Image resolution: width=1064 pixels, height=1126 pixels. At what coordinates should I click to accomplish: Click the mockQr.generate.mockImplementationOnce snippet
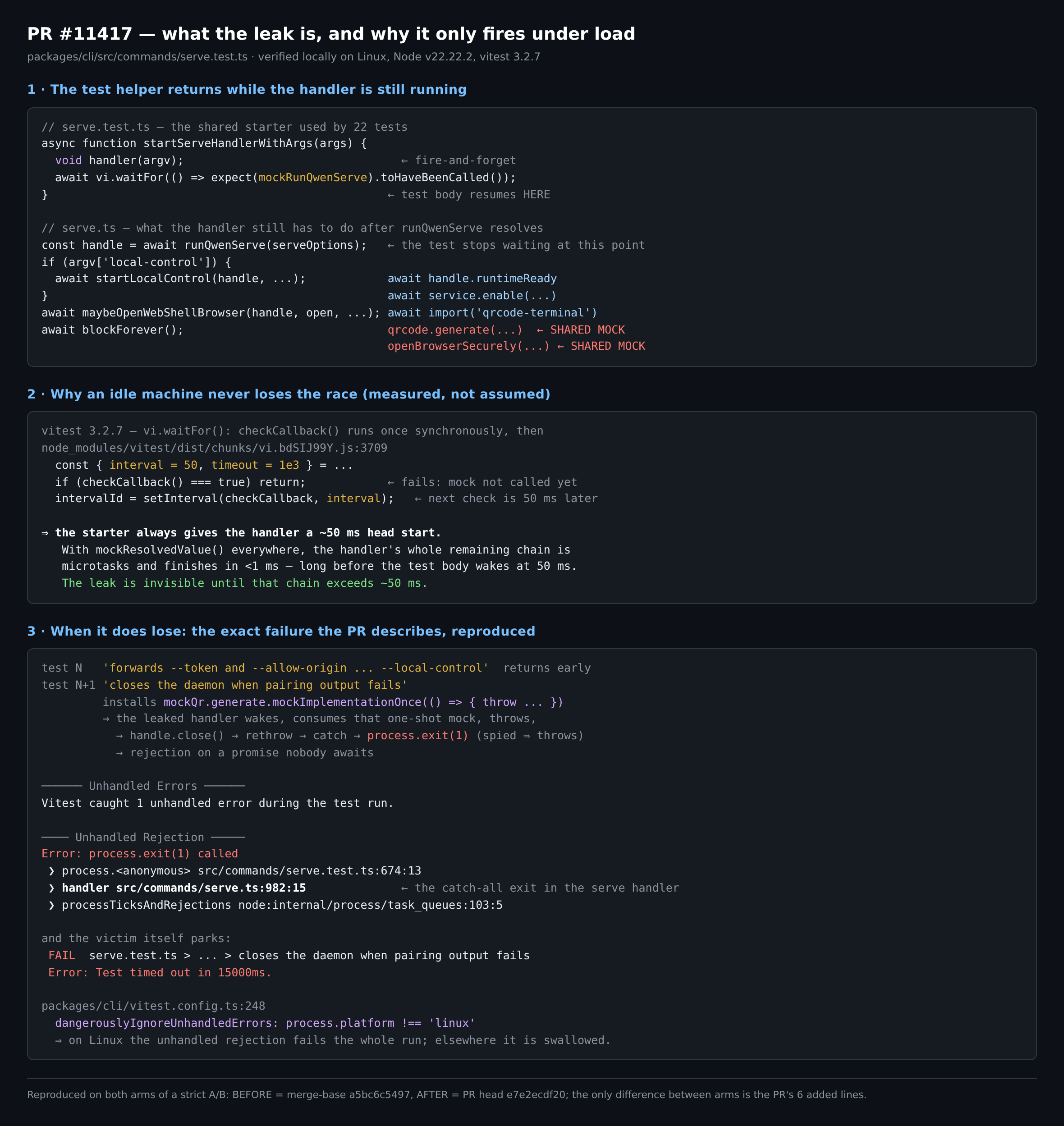pos(363,702)
